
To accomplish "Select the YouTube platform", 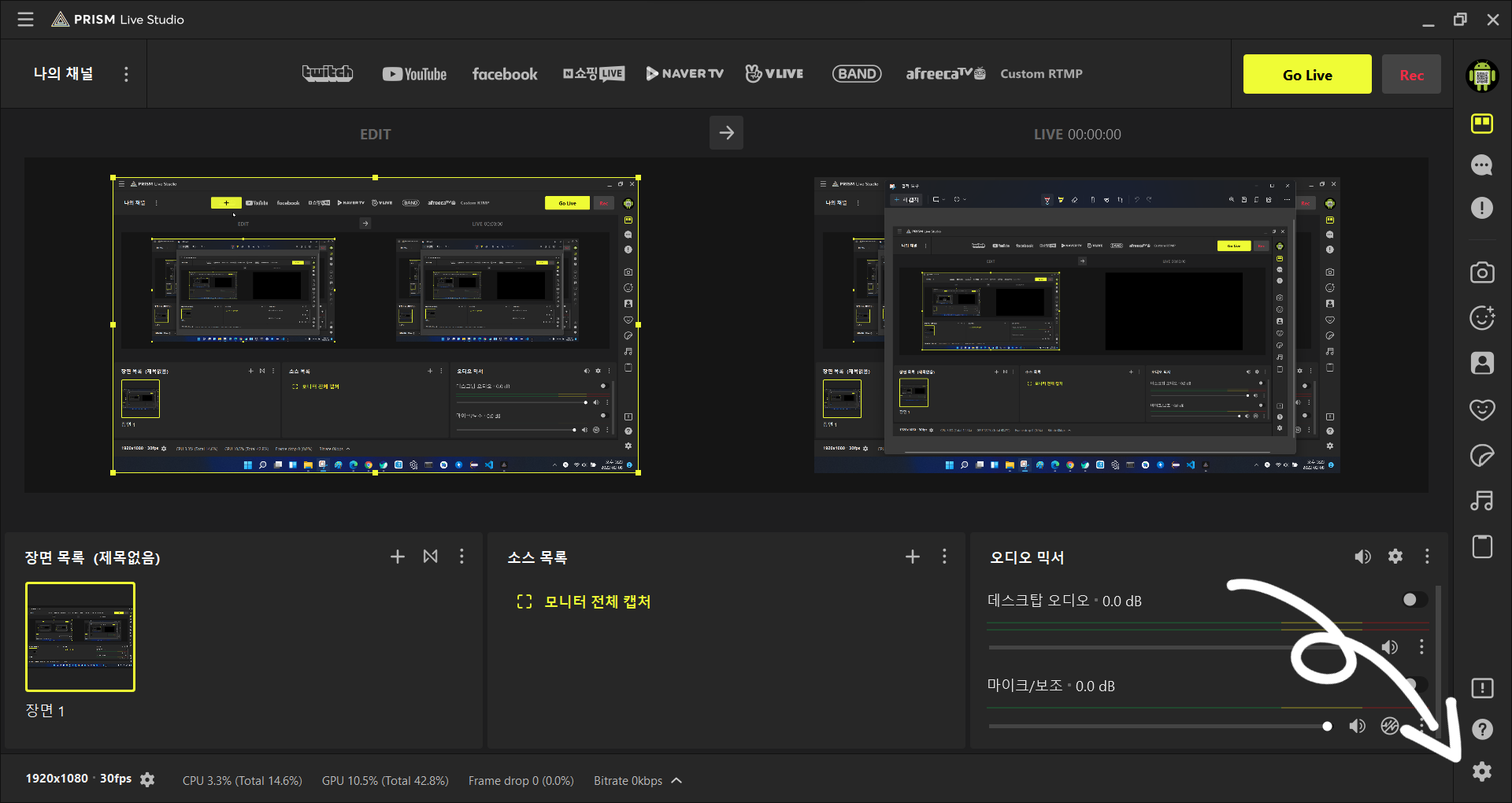I will coord(414,74).
